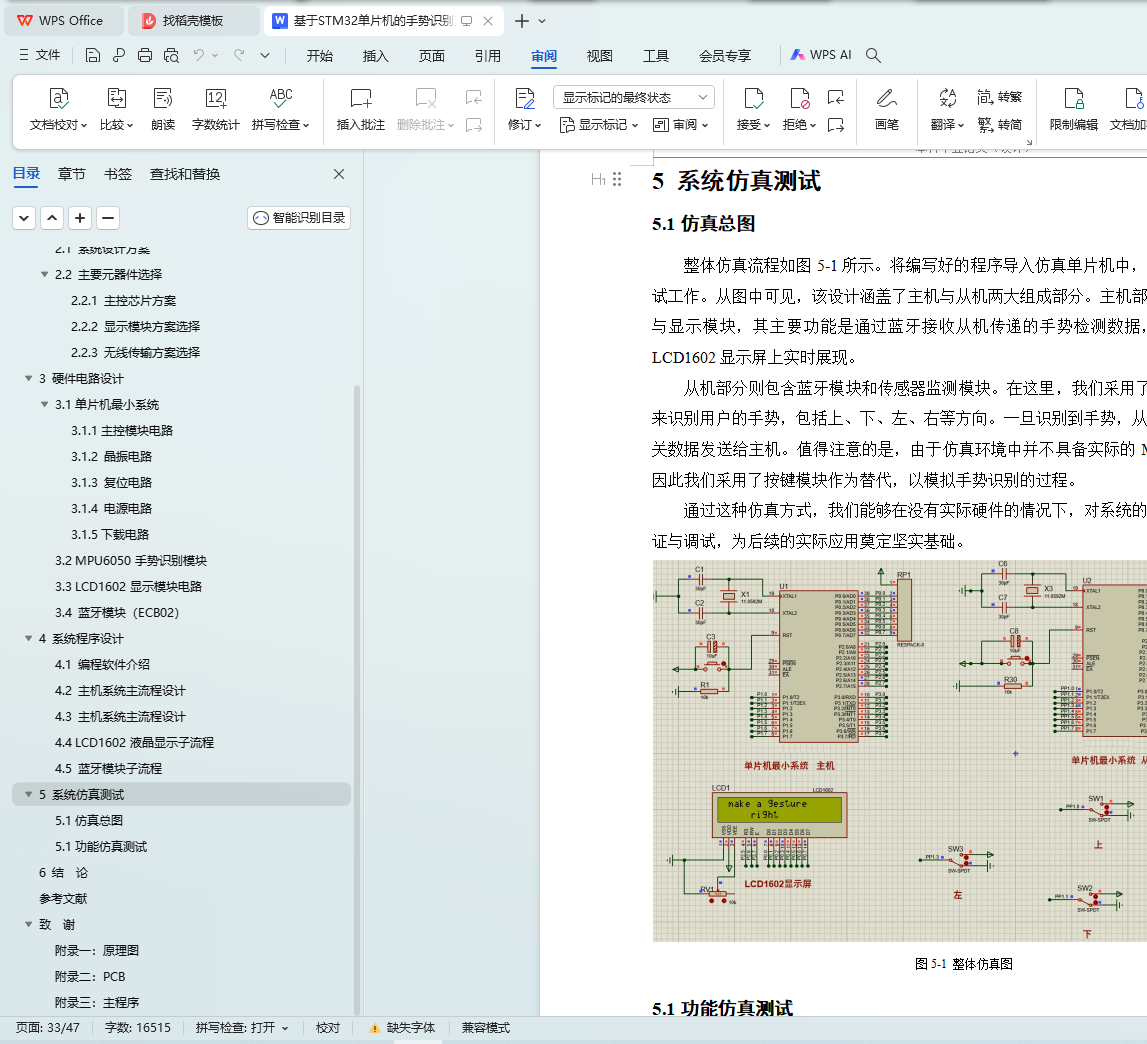Jump to 4.5 蓝牙模块子流程 heading

coord(108,768)
